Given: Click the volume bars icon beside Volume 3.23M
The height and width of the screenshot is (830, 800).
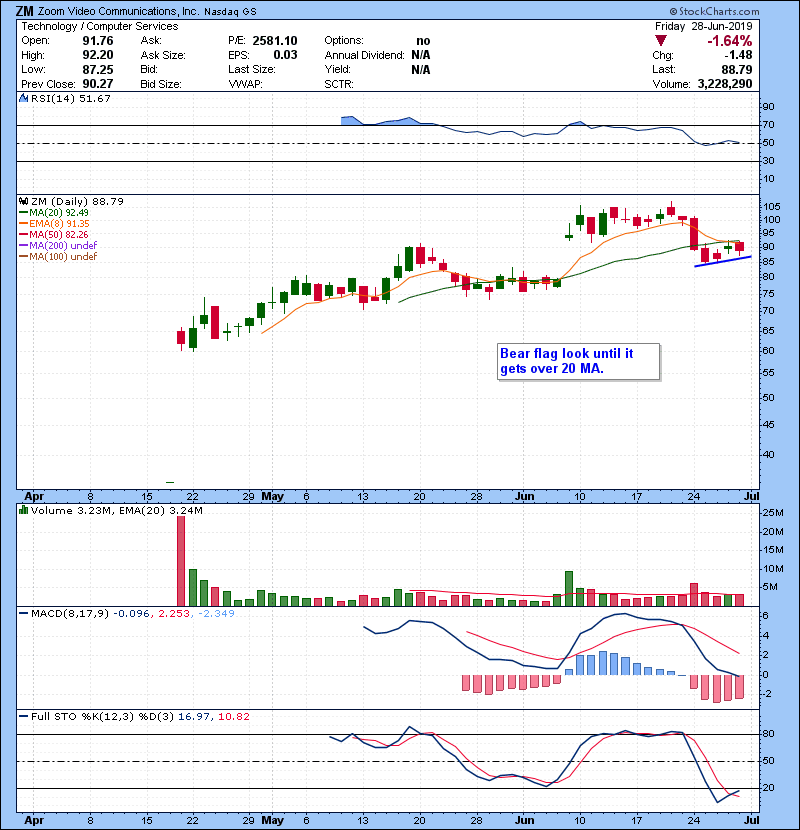Looking at the screenshot, I should [x=24, y=510].
